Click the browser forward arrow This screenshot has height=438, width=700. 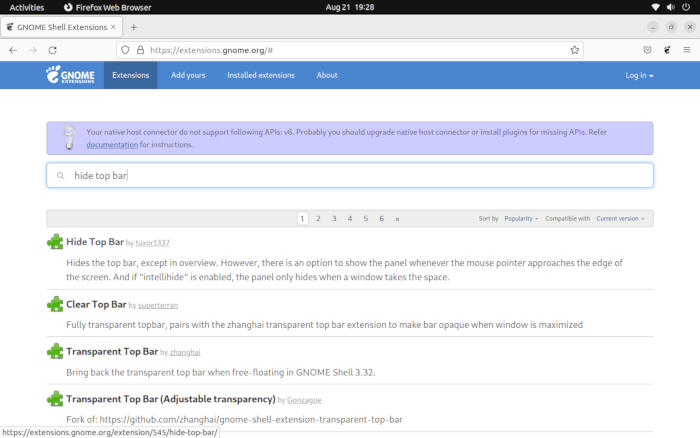[33, 50]
